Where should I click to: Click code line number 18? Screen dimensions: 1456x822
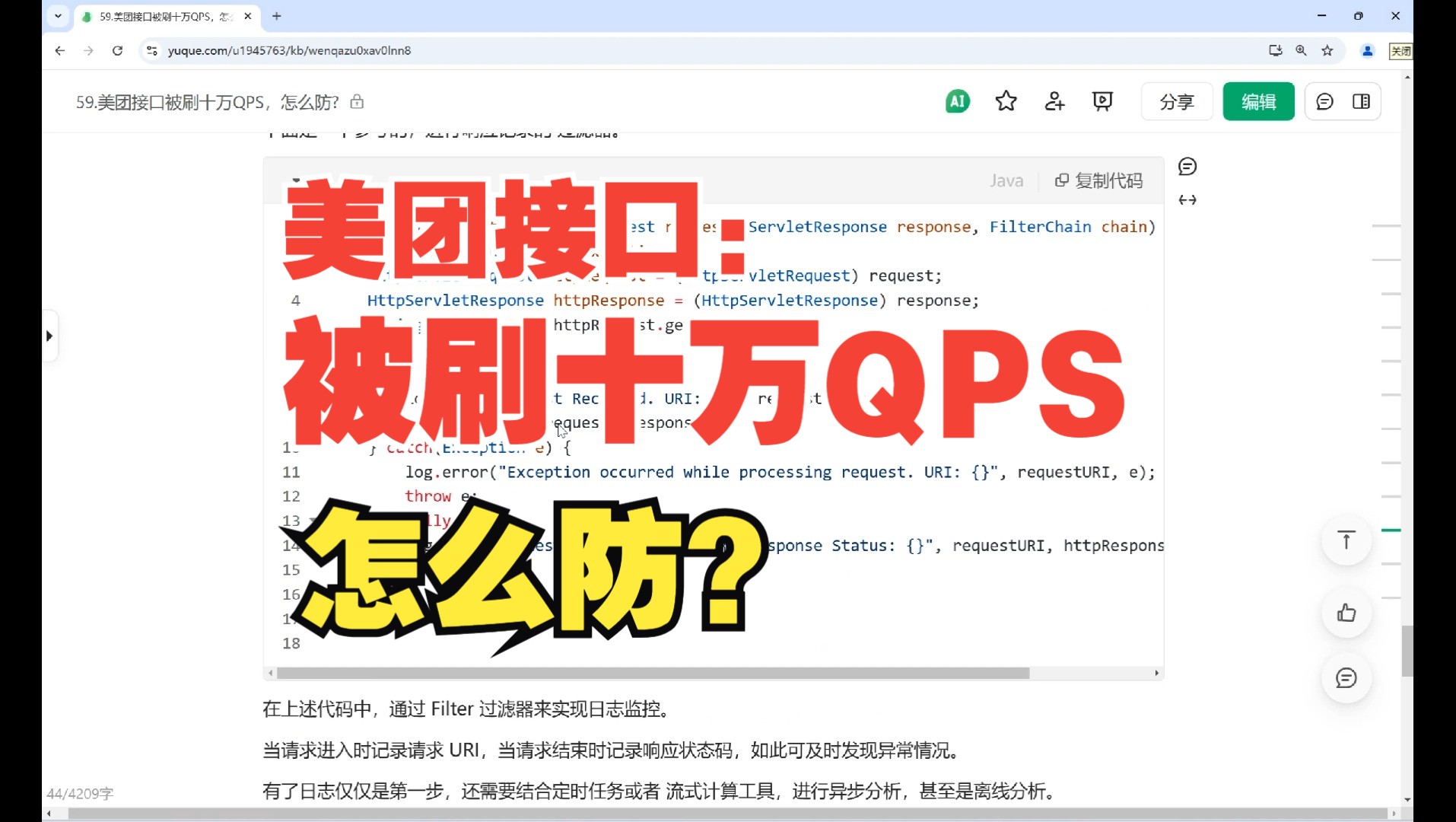coord(291,643)
